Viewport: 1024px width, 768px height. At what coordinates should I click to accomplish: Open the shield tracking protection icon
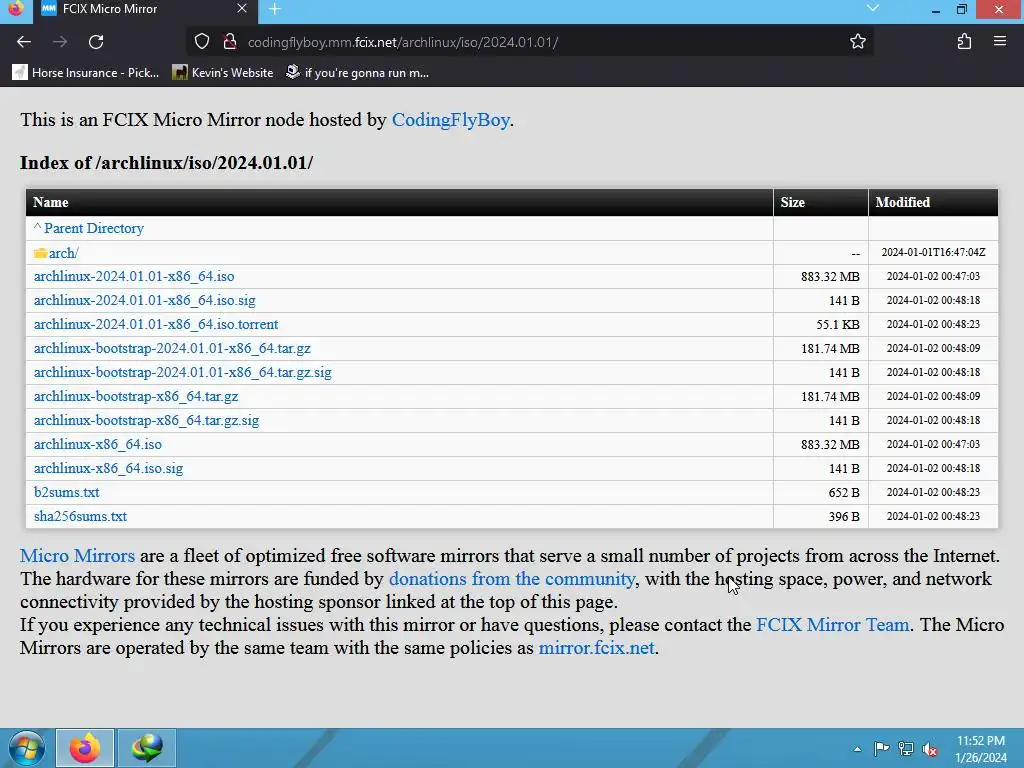click(x=202, y=42)
